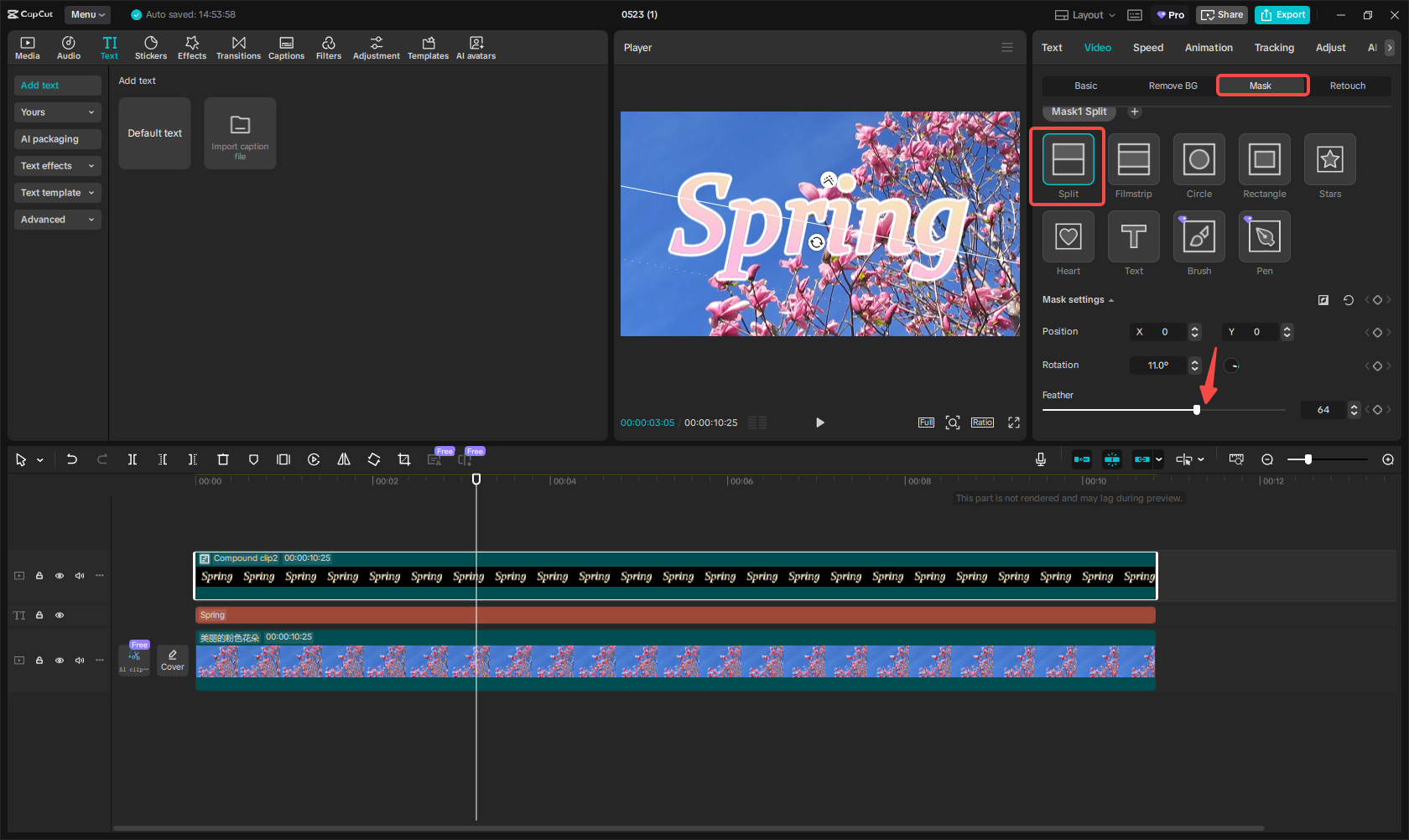Image resolution: width=1409 pixels, height=840 pixels.
Task: Switch to the Animation tab
Action: 1209,48
